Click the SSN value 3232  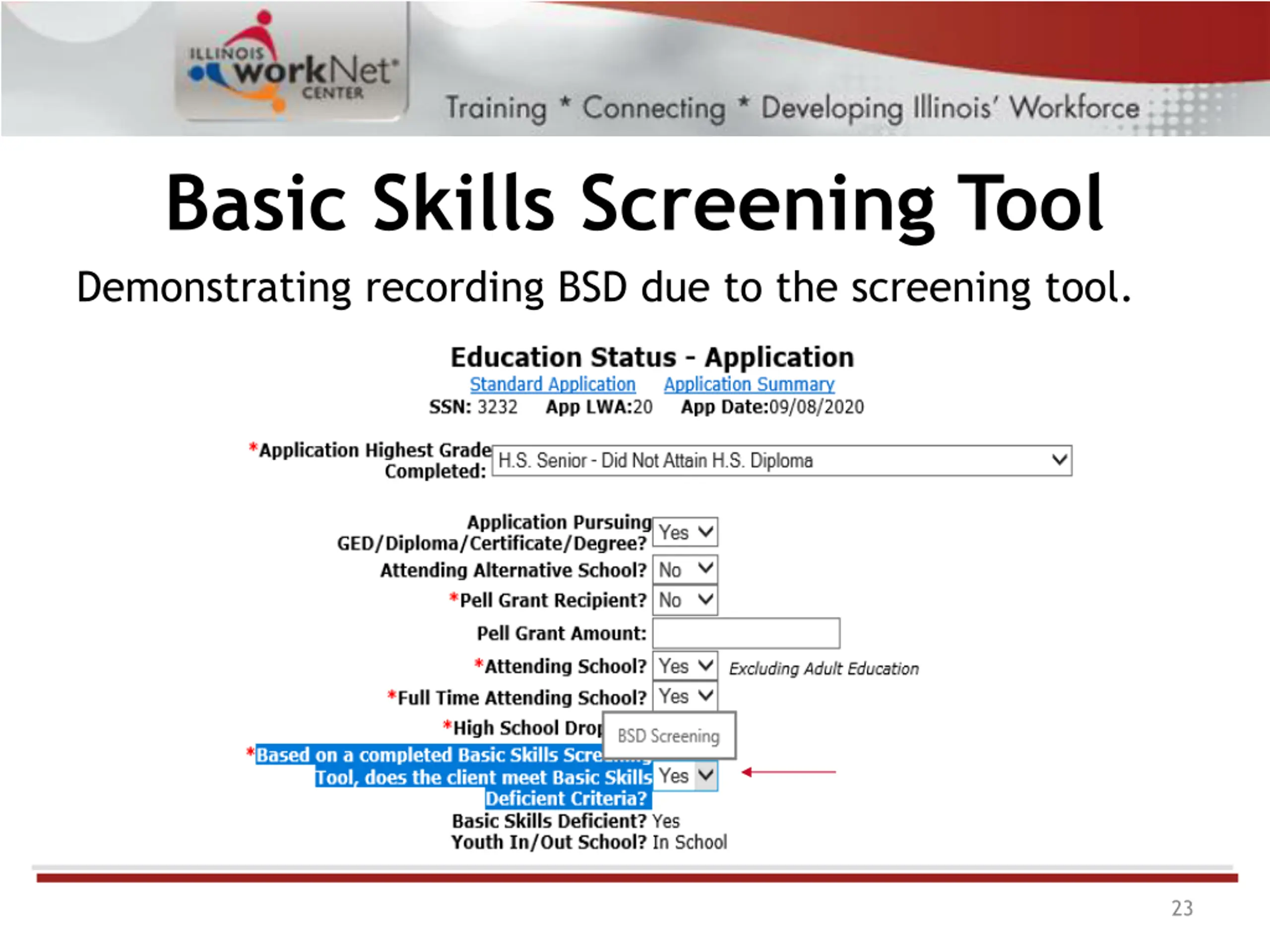[497, 407]
